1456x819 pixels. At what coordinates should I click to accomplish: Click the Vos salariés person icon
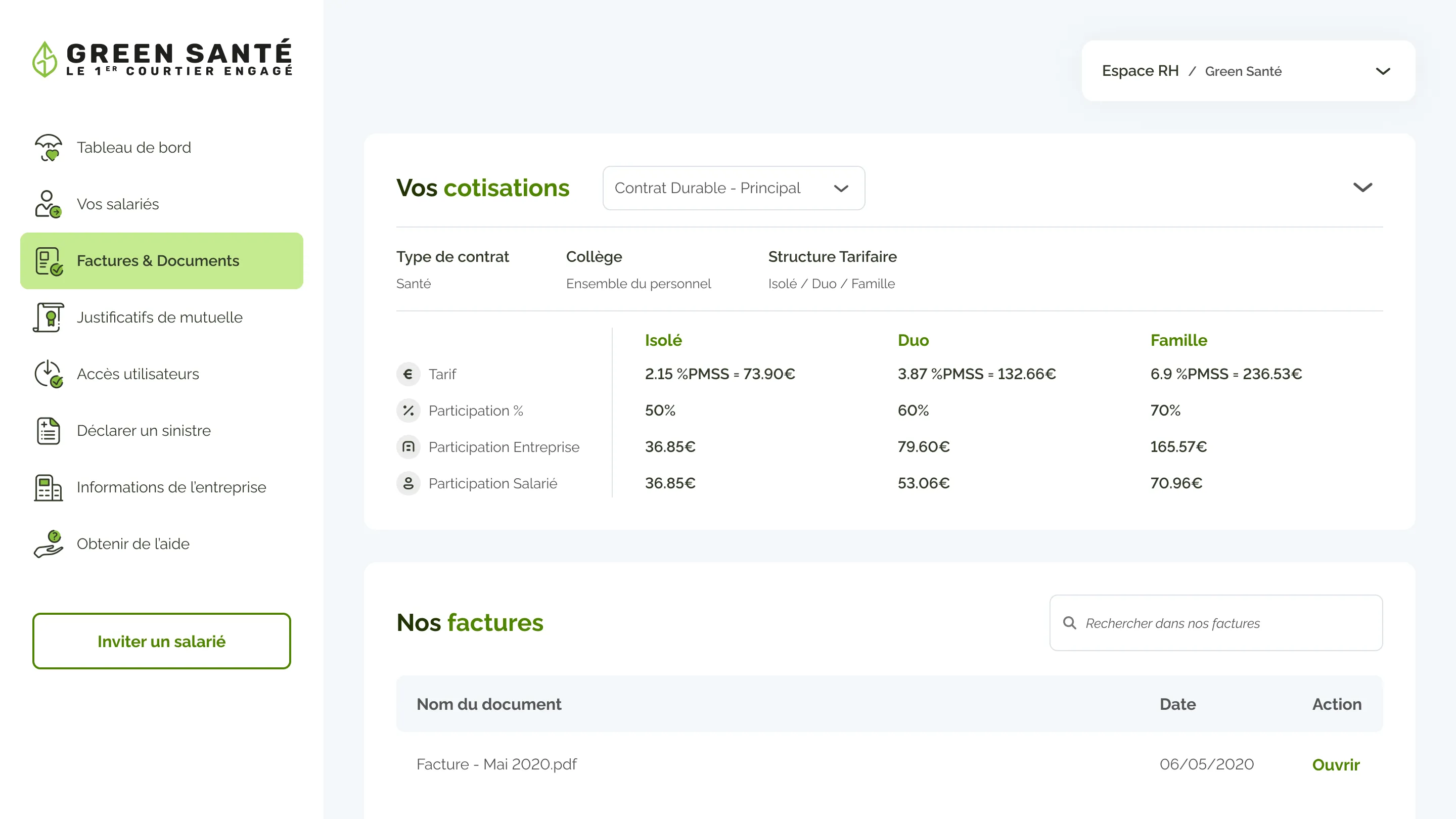click(48, 204)
